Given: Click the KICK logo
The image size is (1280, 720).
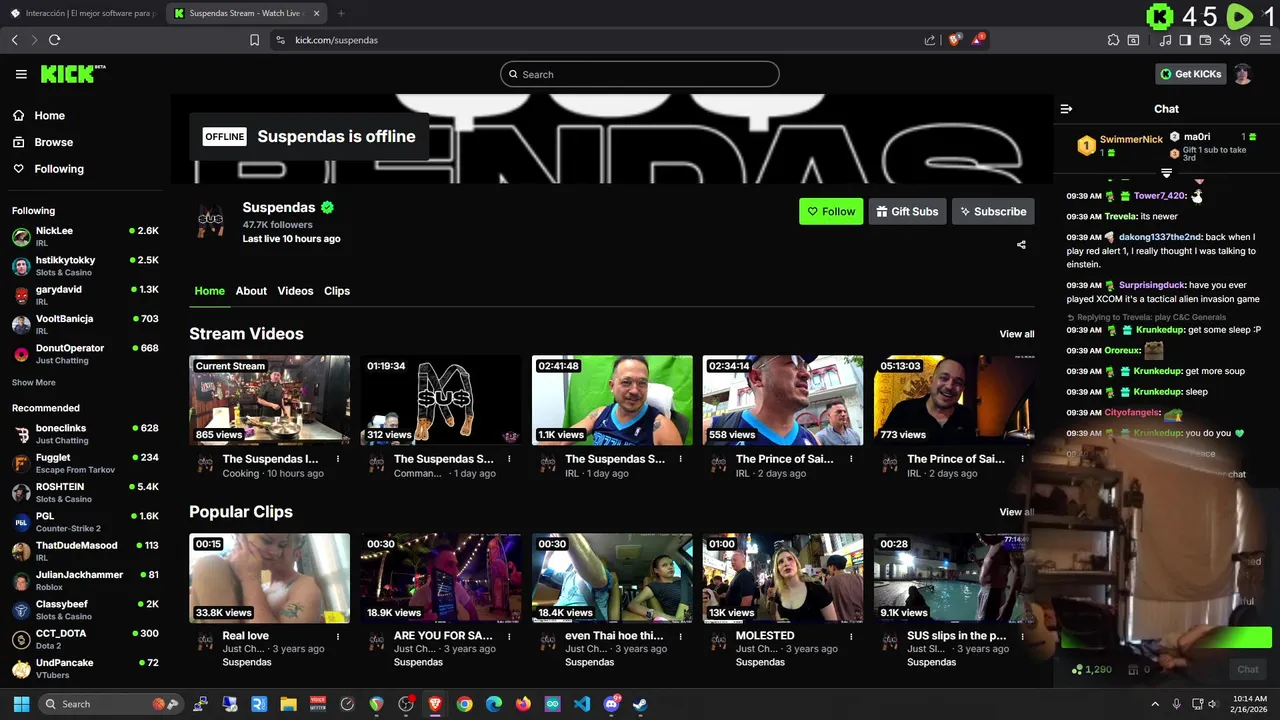Looking at the screenshot, I should [x=73, y=74].
